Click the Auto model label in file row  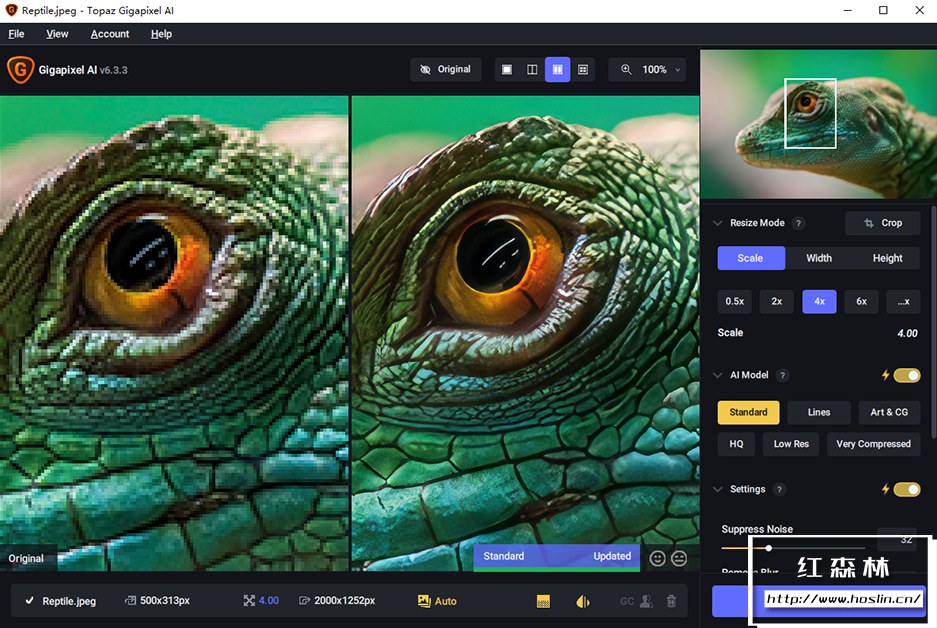(445, 601)
